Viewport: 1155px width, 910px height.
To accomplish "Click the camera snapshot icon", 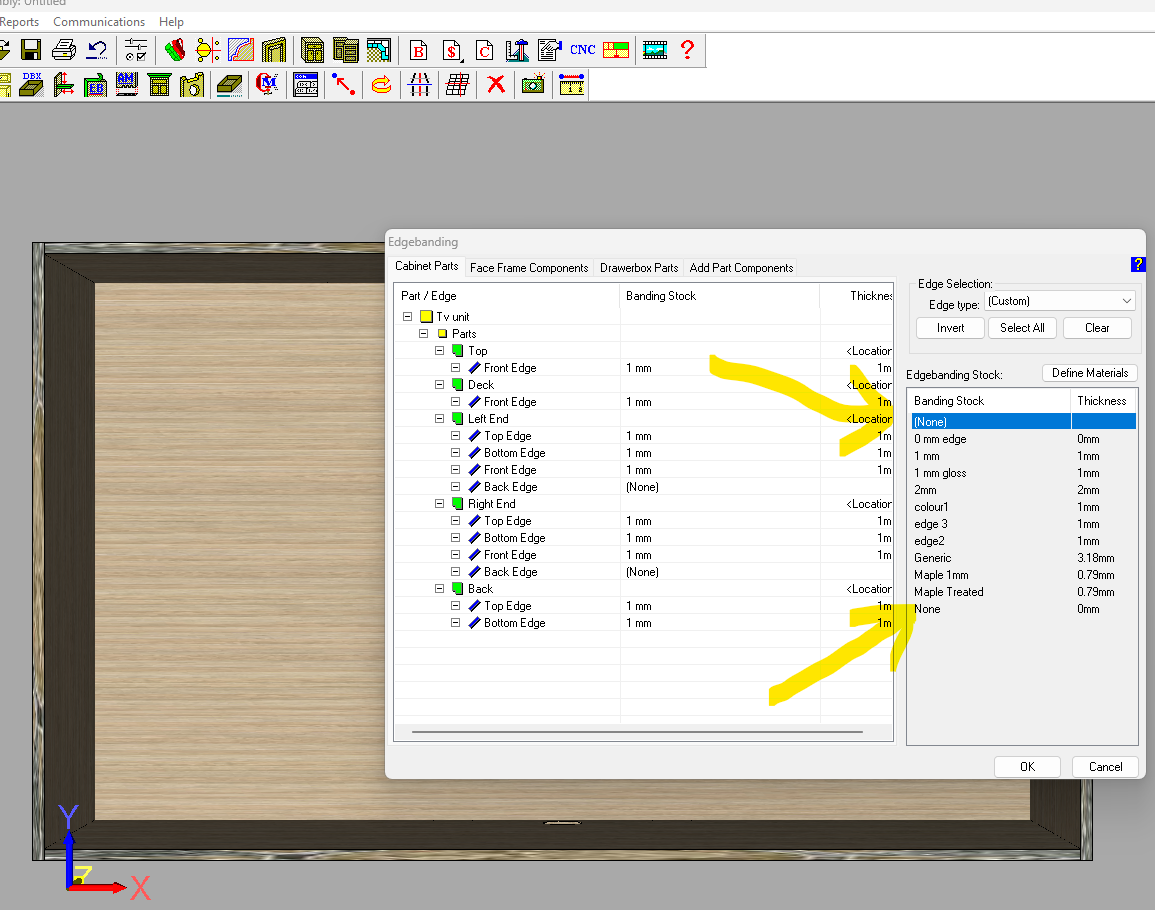I will tap(533, 84).
